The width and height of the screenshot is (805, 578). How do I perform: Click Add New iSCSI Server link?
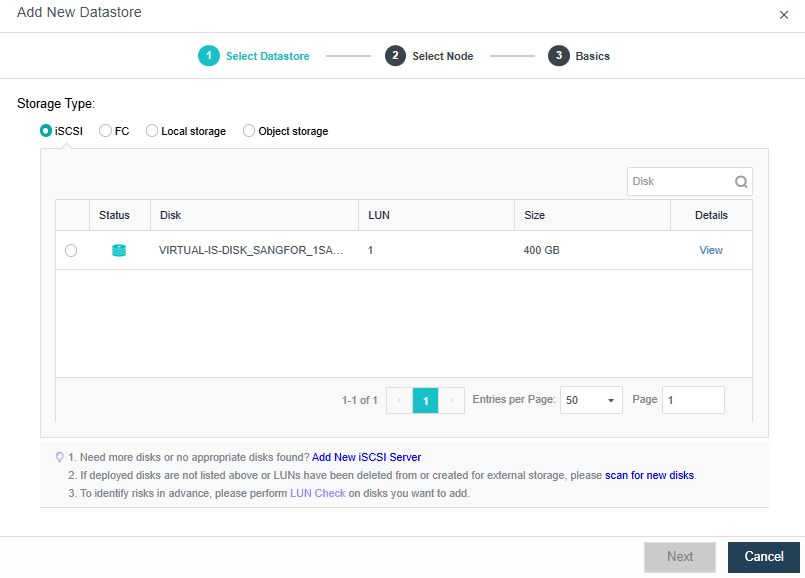366,457
